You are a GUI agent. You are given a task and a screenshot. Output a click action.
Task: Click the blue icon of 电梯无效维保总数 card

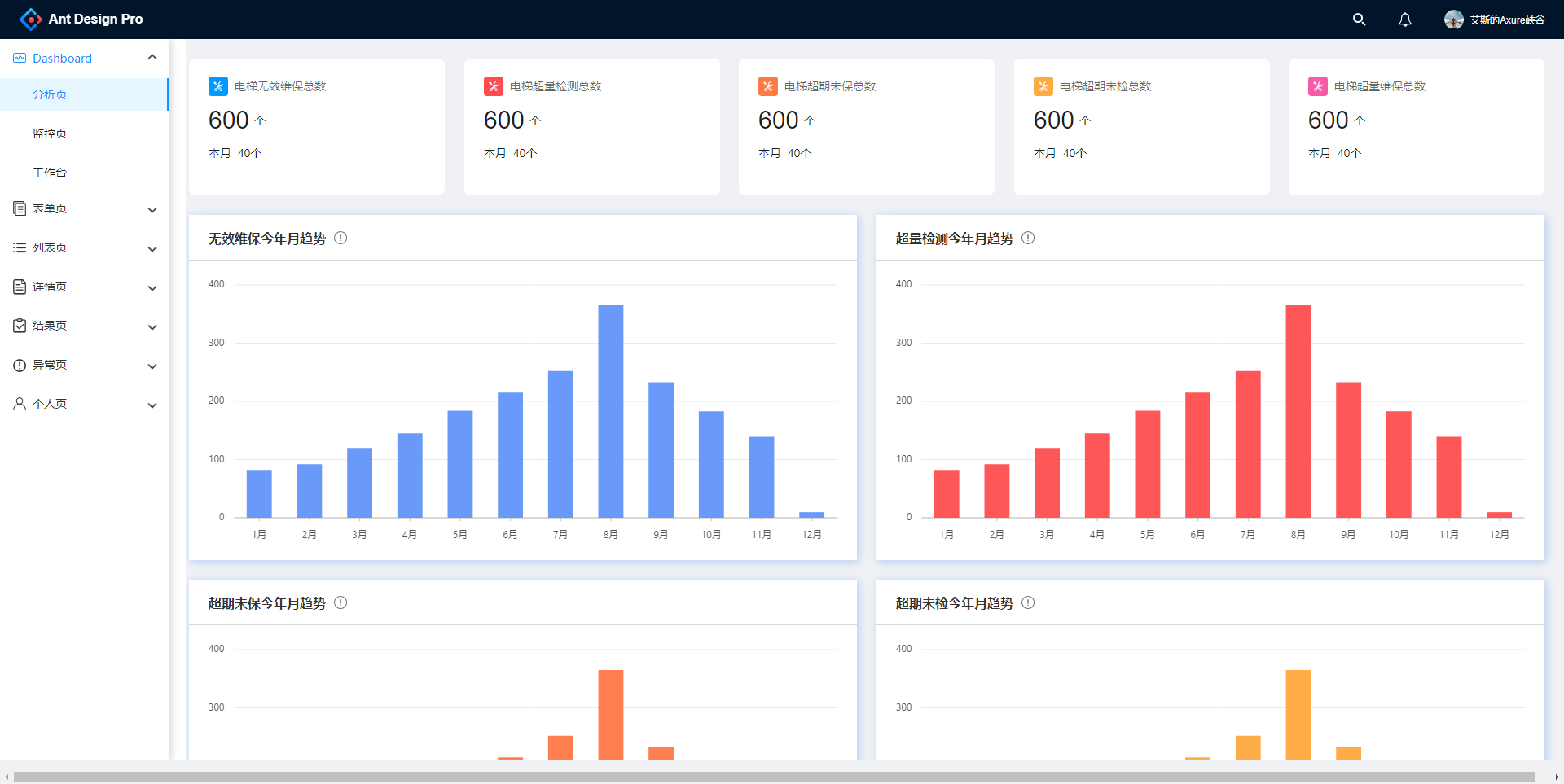[x=218, y=86]
